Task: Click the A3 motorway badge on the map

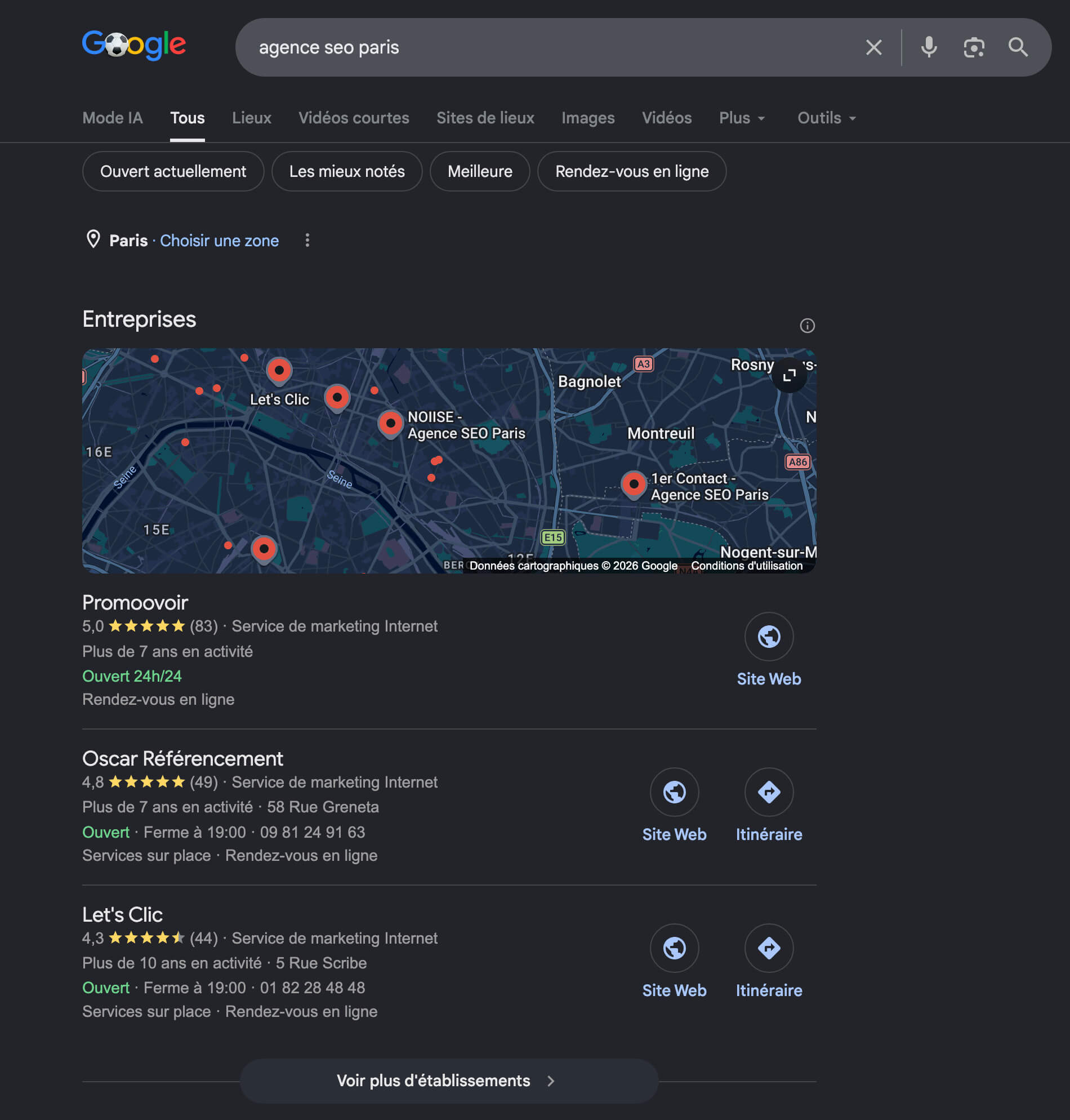Action: tap(643, 364)
